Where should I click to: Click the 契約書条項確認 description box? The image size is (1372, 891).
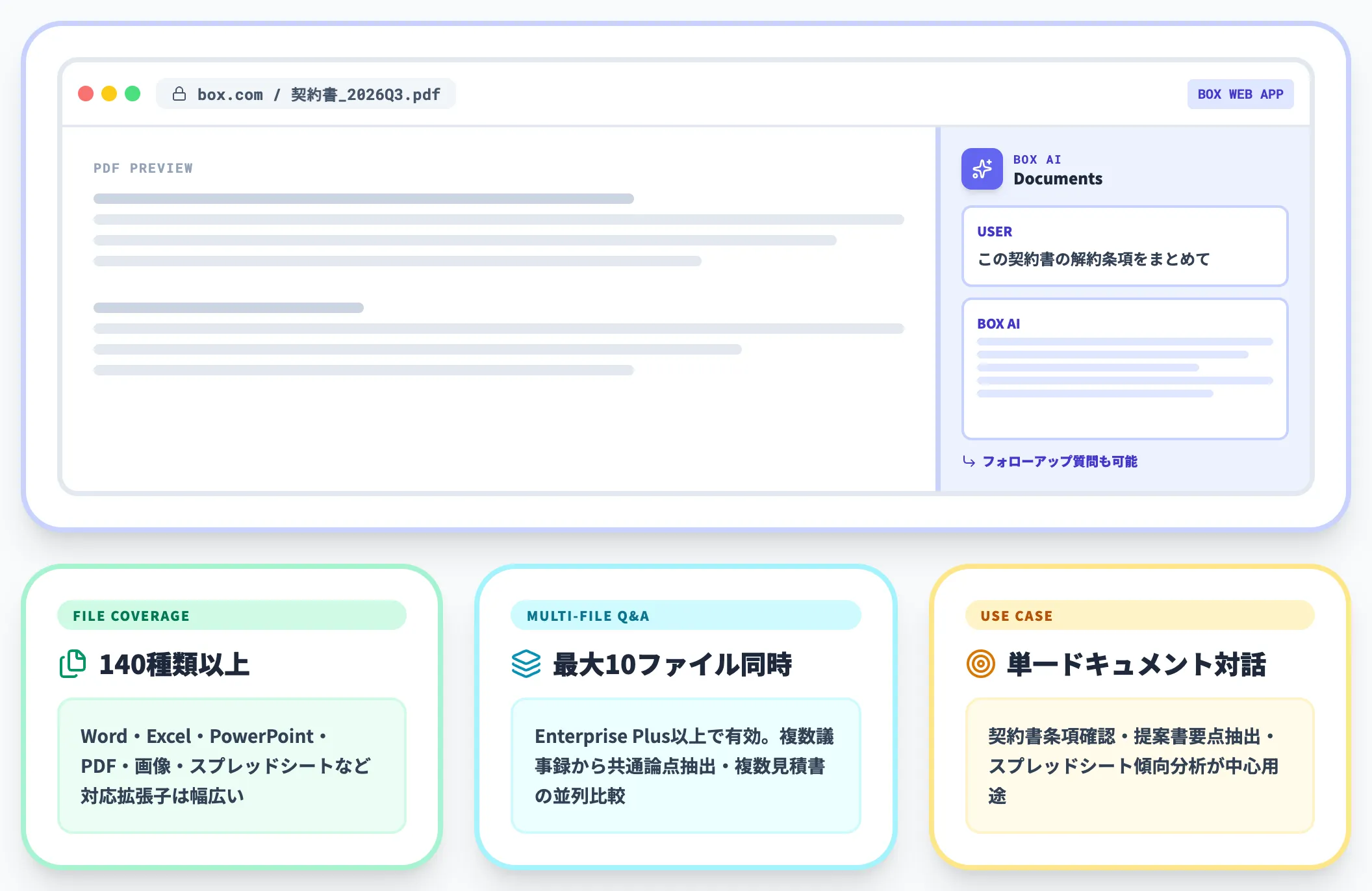[x=1140, y=766]
